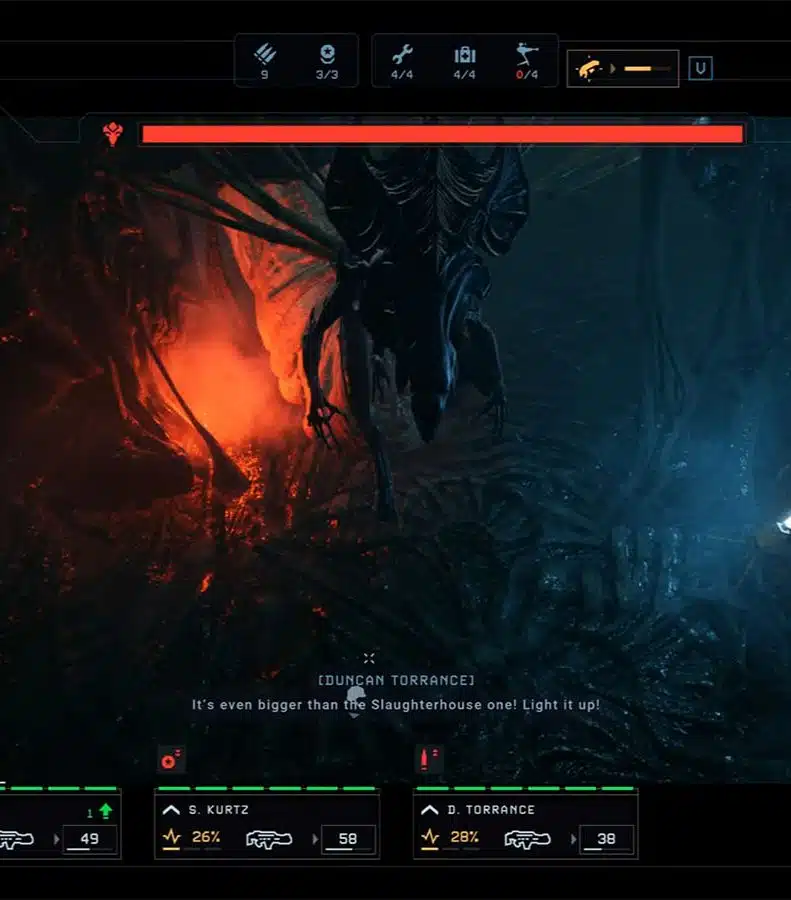Click S. Kurtz's ammo count 58 box
The image size is (791, 900).
tap(348, 839)
